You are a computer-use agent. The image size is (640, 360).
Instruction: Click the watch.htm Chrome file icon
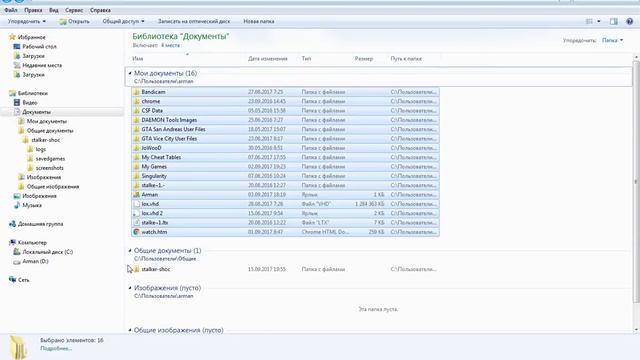click(x=136, y=232)
